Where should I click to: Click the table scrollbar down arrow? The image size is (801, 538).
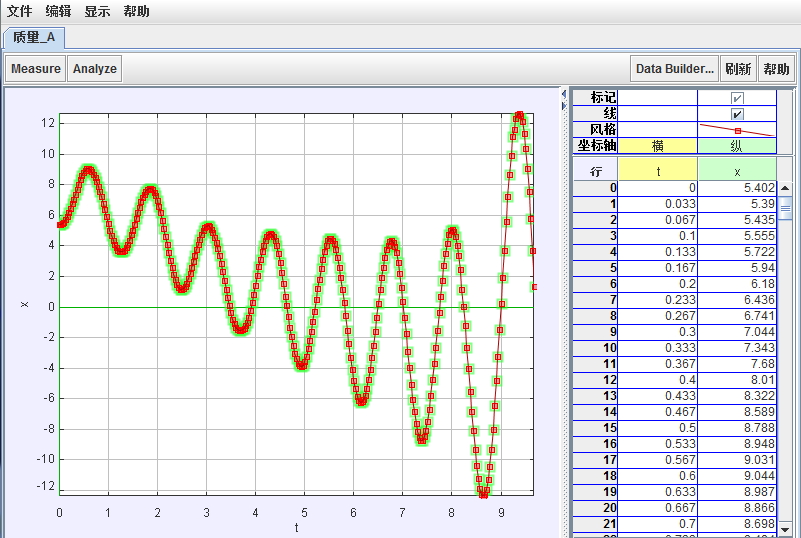click(785, 529)
